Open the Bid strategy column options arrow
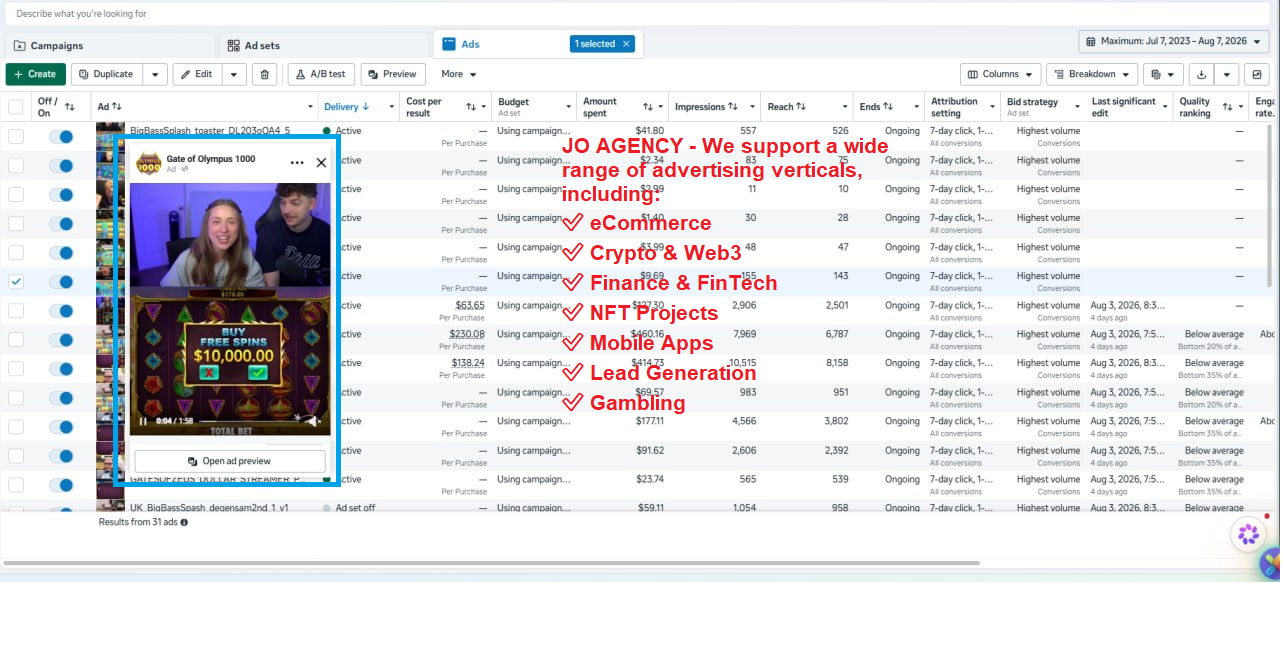The width and height of the screenshot is (1284, 658). [1078, 107]
